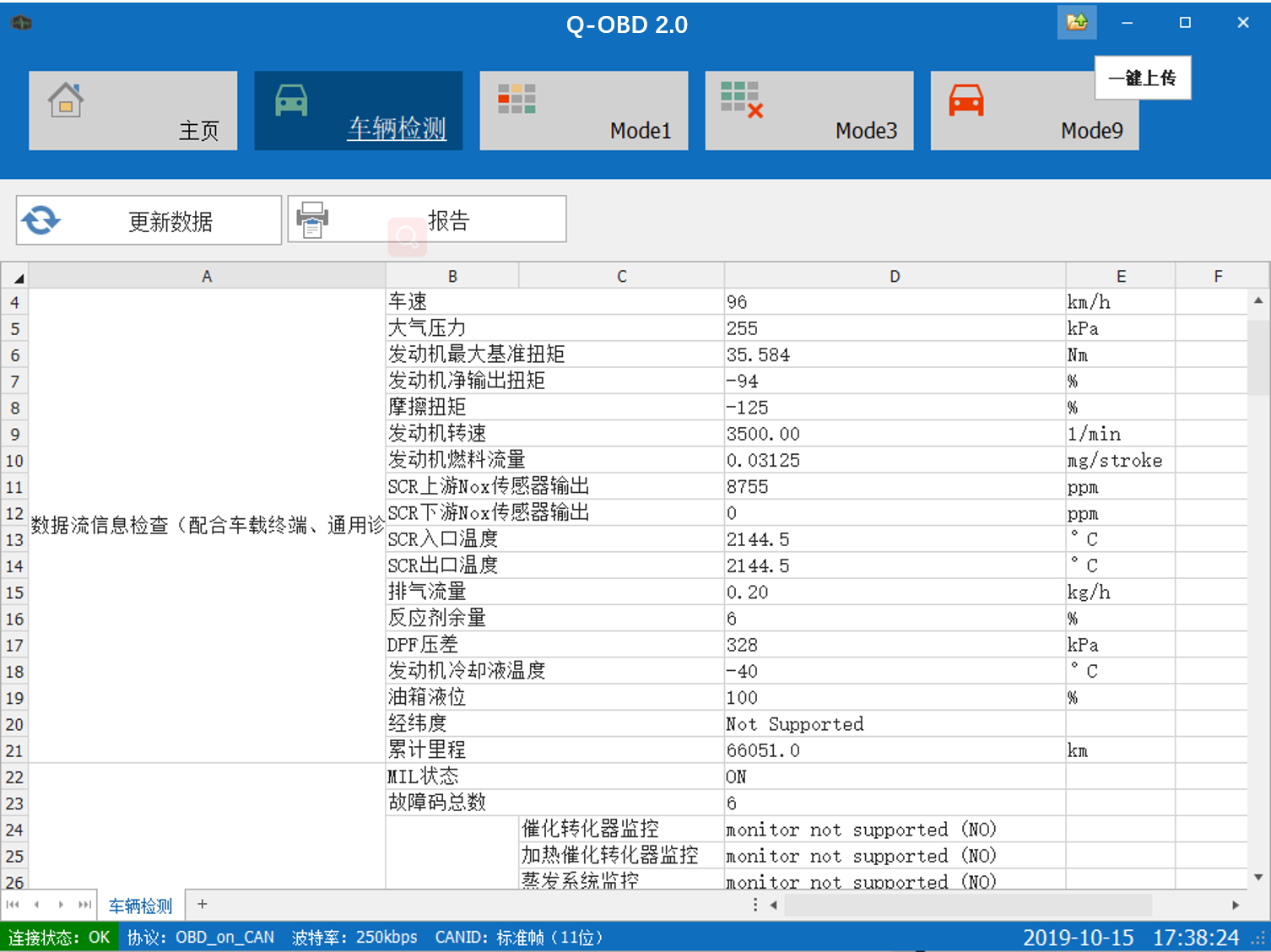1271x952 pixels.
Task: Click the refresh arrows icon
Action: tap(41, 220)
